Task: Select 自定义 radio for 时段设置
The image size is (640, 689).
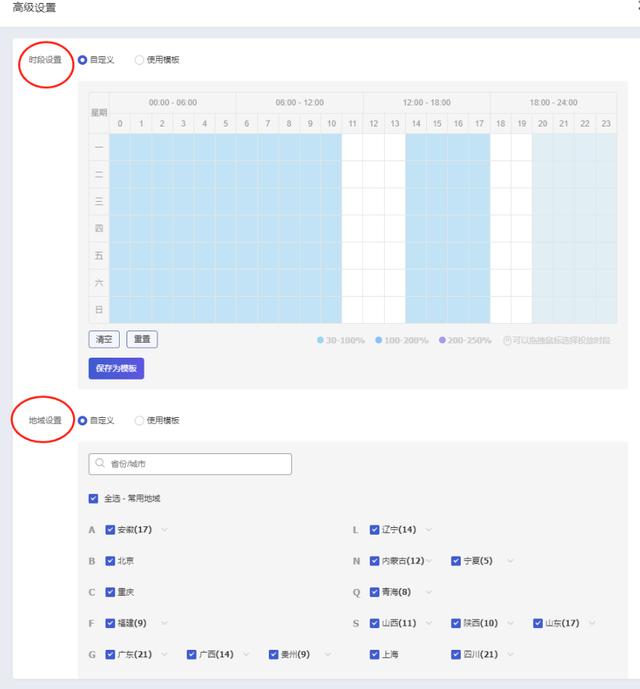Action: pyautogui.click(x=82, y=60)
